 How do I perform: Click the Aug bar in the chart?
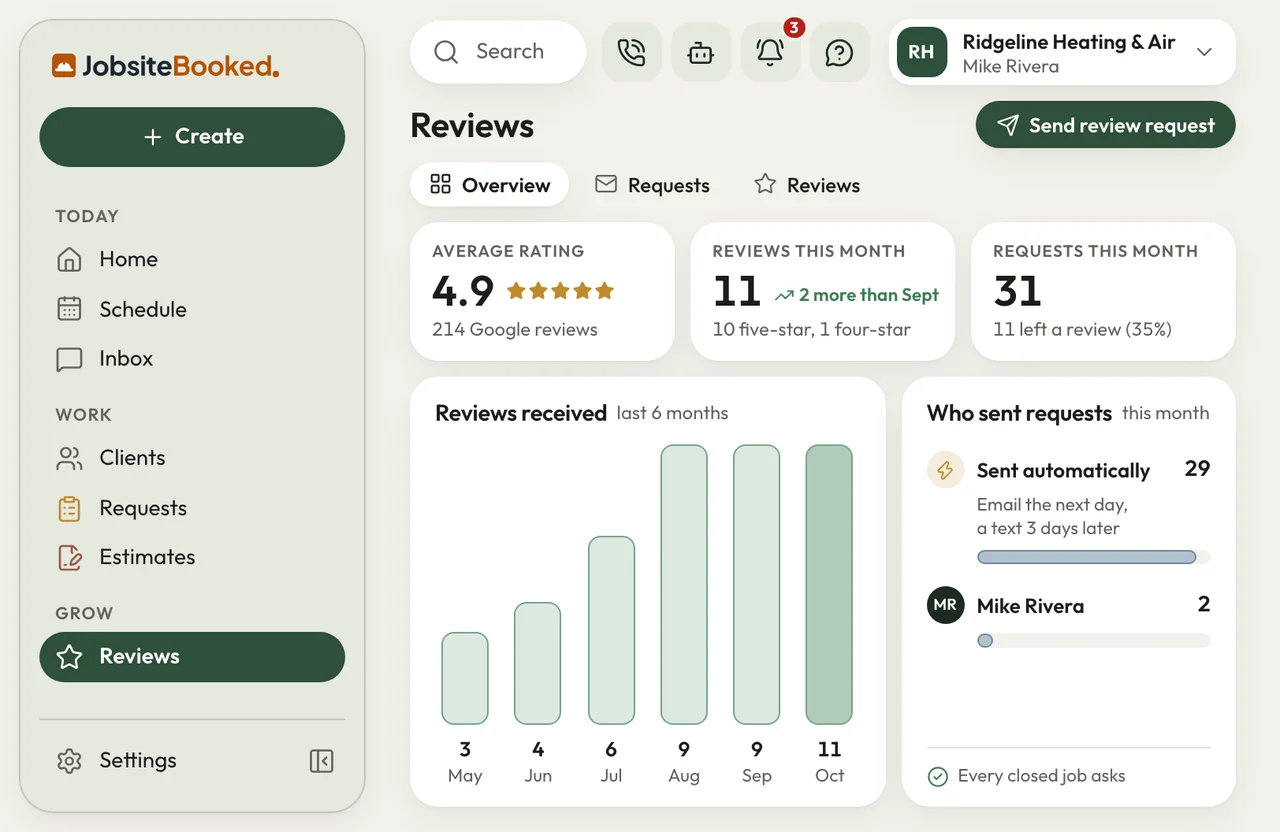point(684,585)
